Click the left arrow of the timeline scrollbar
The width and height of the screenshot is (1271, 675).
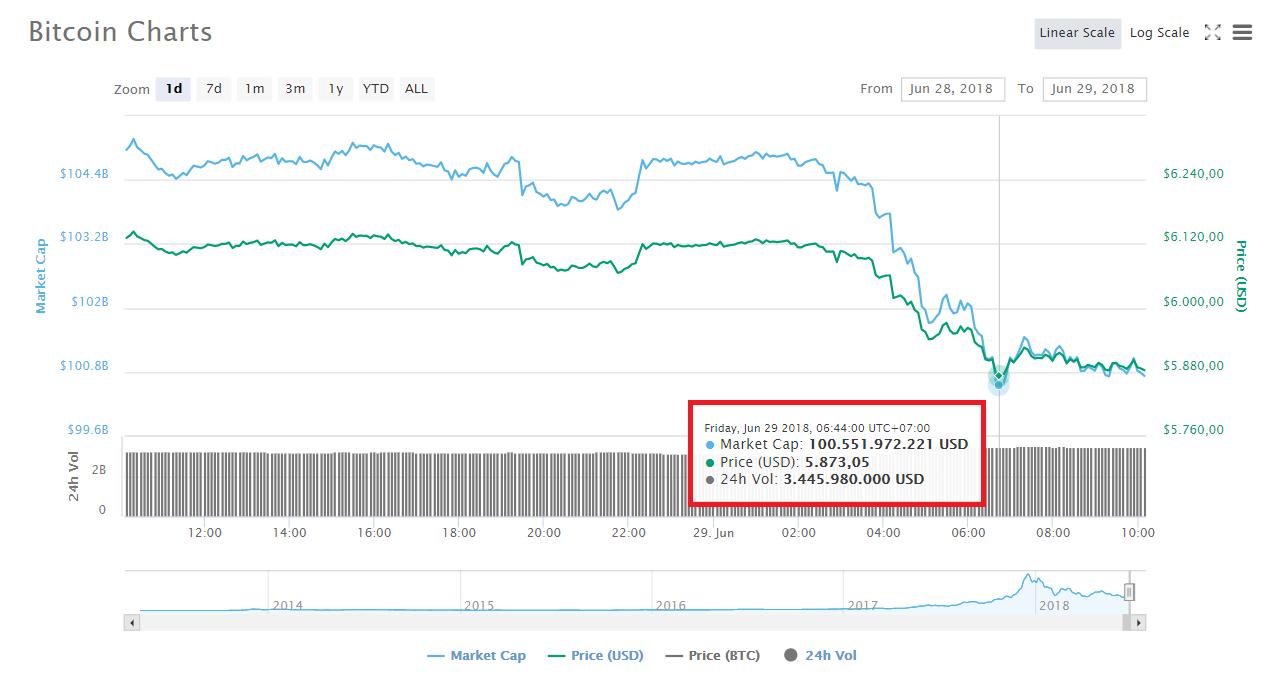(x=131, y=622)
